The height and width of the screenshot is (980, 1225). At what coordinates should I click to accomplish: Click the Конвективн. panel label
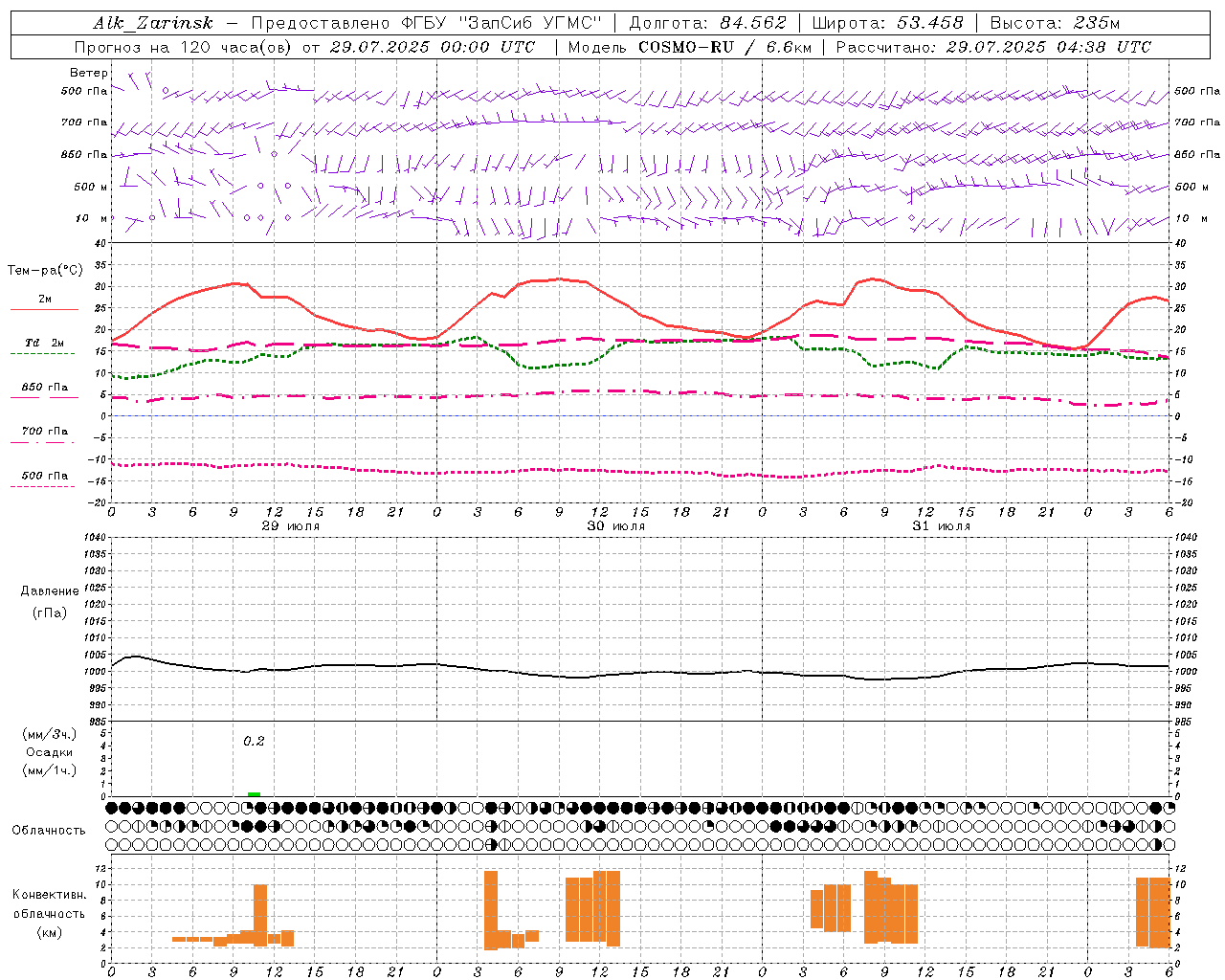(49, 895)
